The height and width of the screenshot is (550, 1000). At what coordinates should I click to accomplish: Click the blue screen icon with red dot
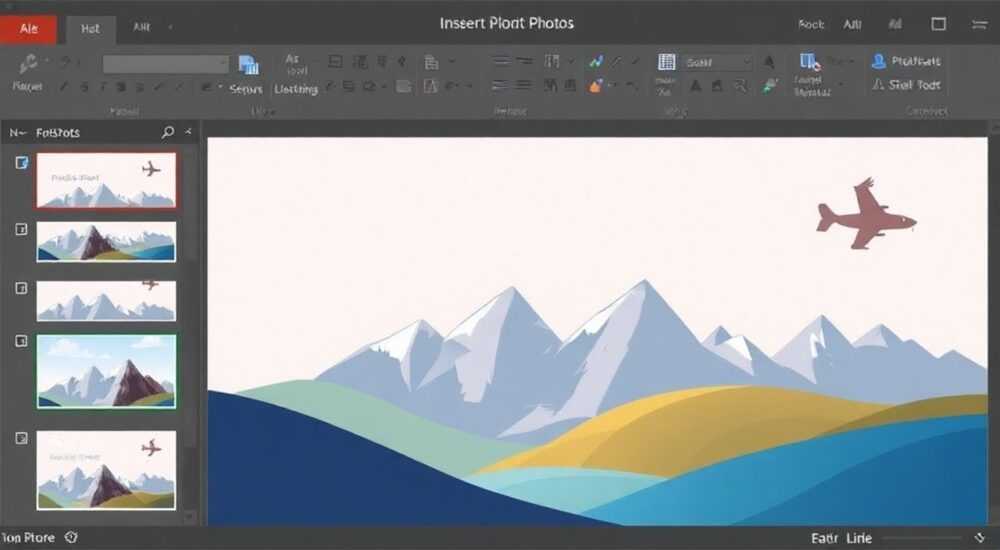[810, 61]
